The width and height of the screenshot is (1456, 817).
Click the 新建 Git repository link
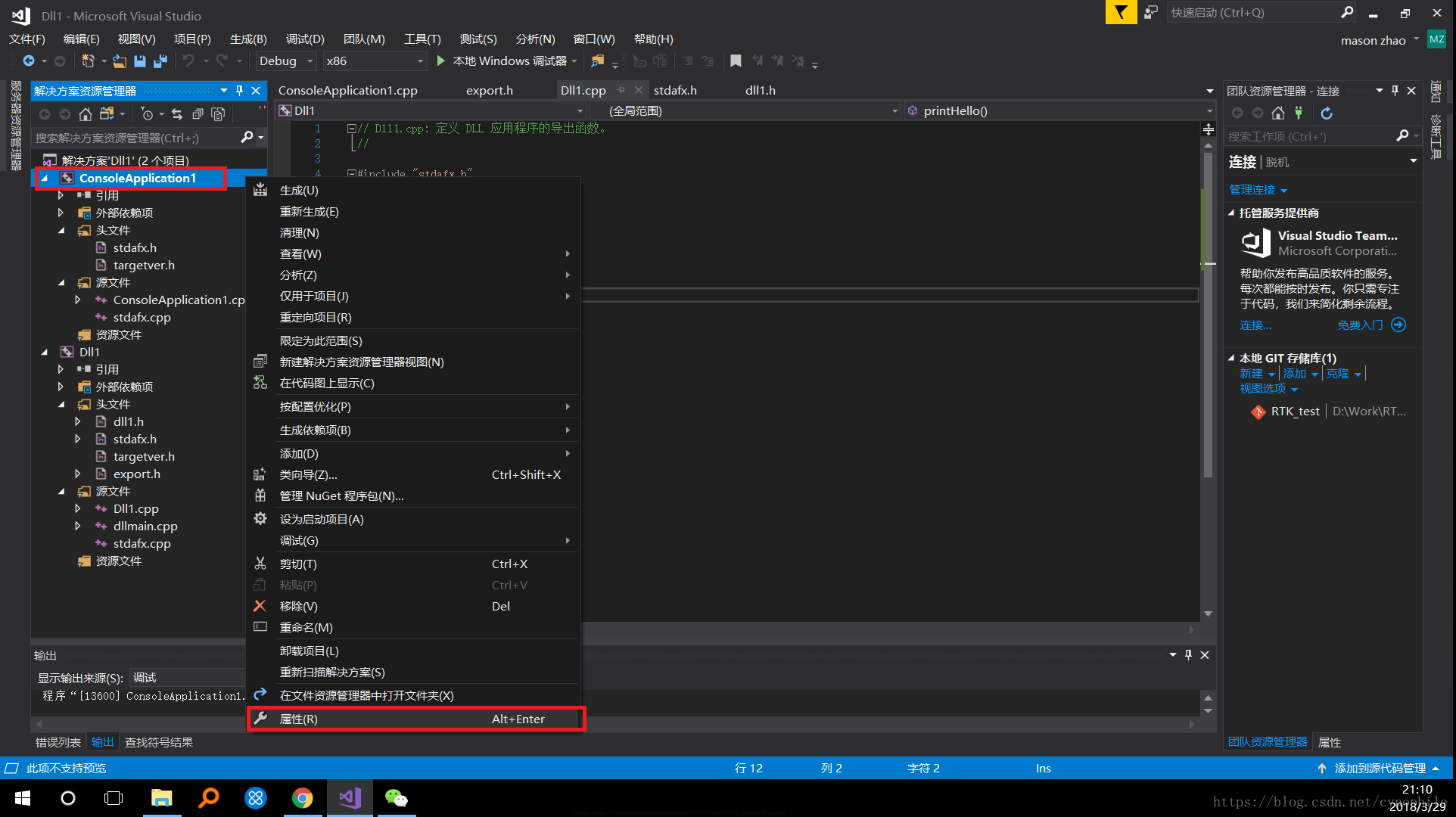[x=1251, y=374]
